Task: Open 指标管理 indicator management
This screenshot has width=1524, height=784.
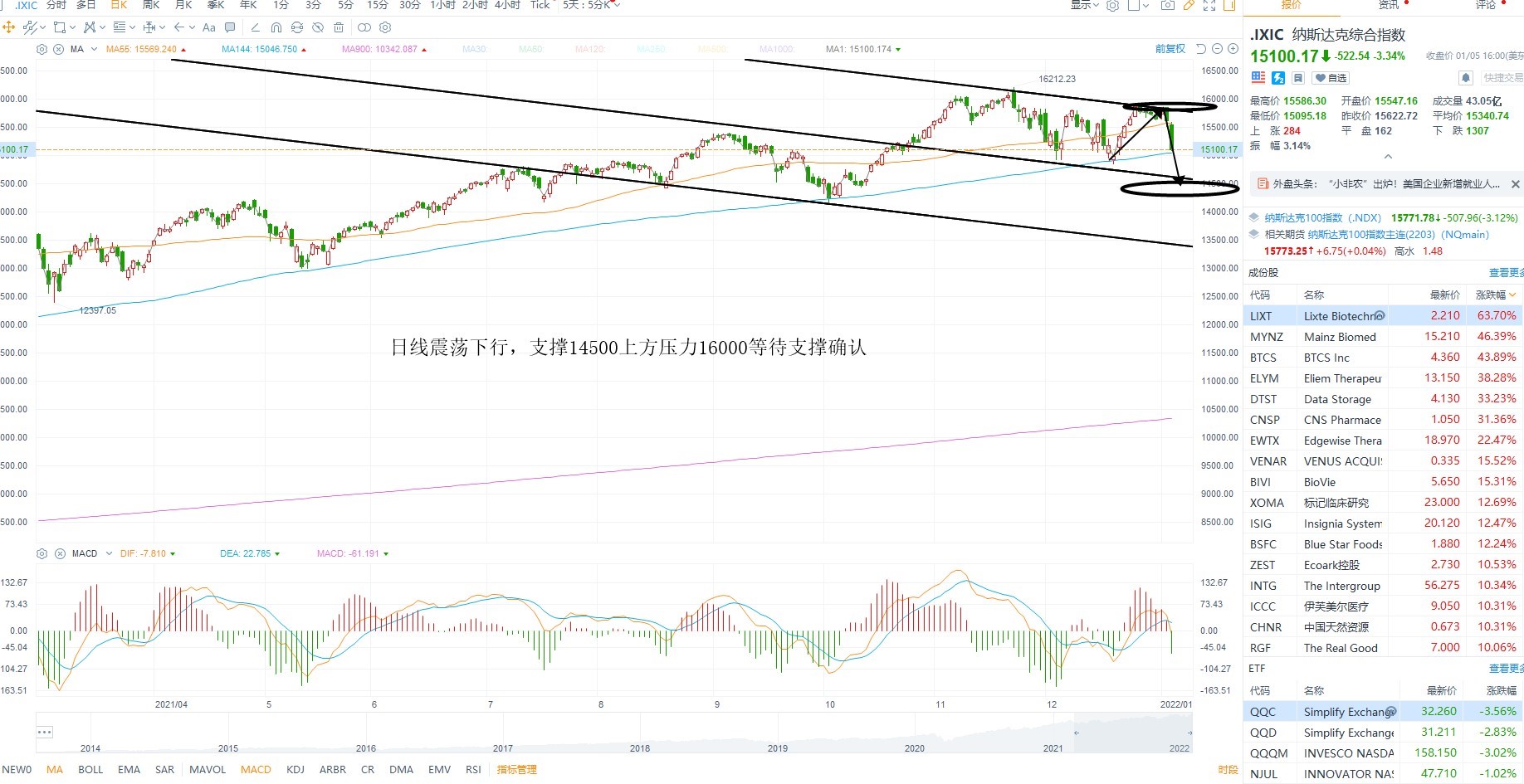Action: point(516,769)
